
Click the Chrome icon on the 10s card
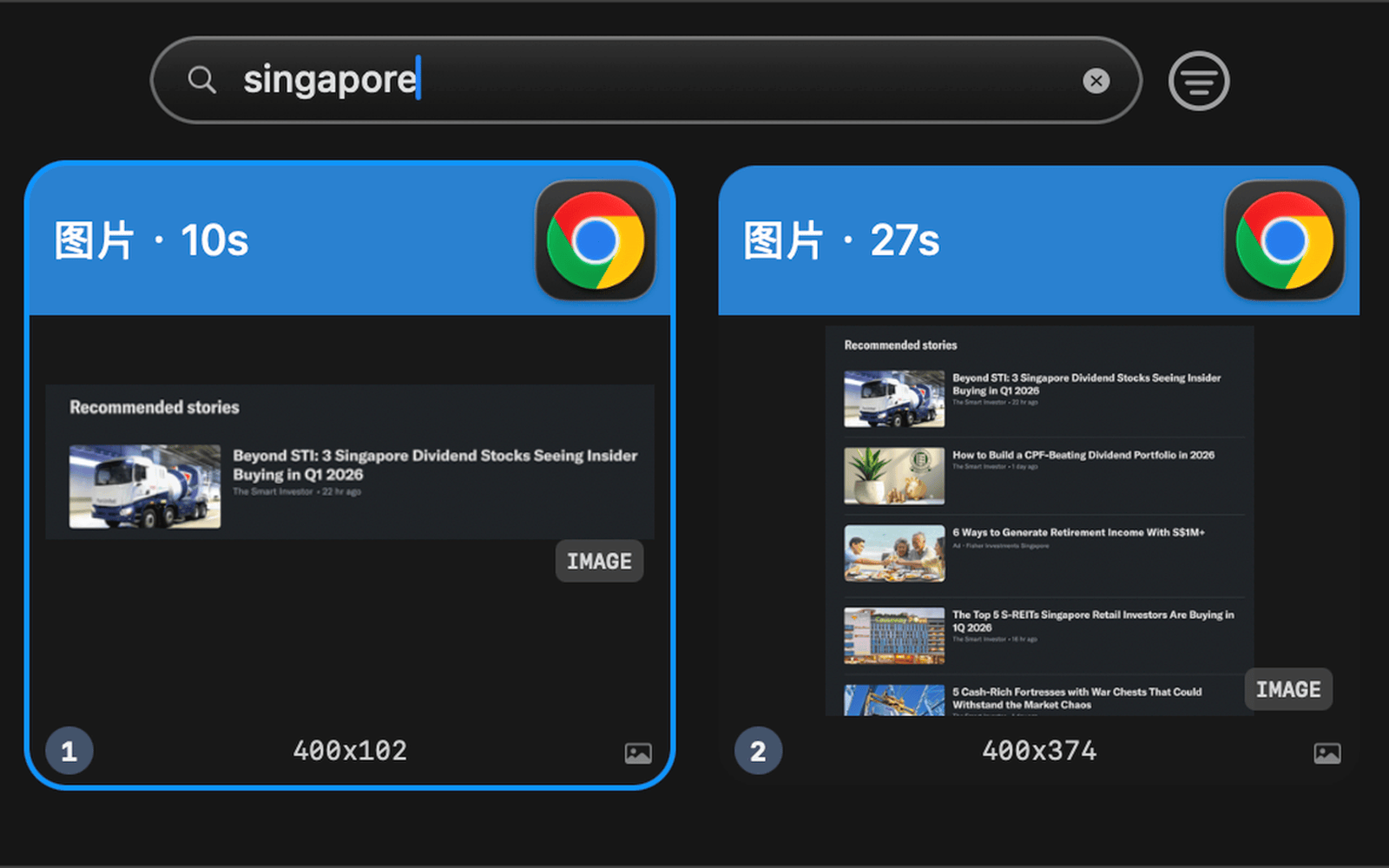click(x=596, y=240)
